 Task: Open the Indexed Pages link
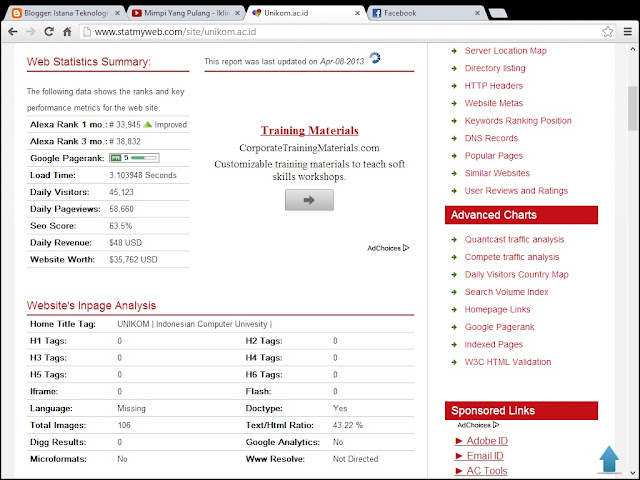coord(493,345)
